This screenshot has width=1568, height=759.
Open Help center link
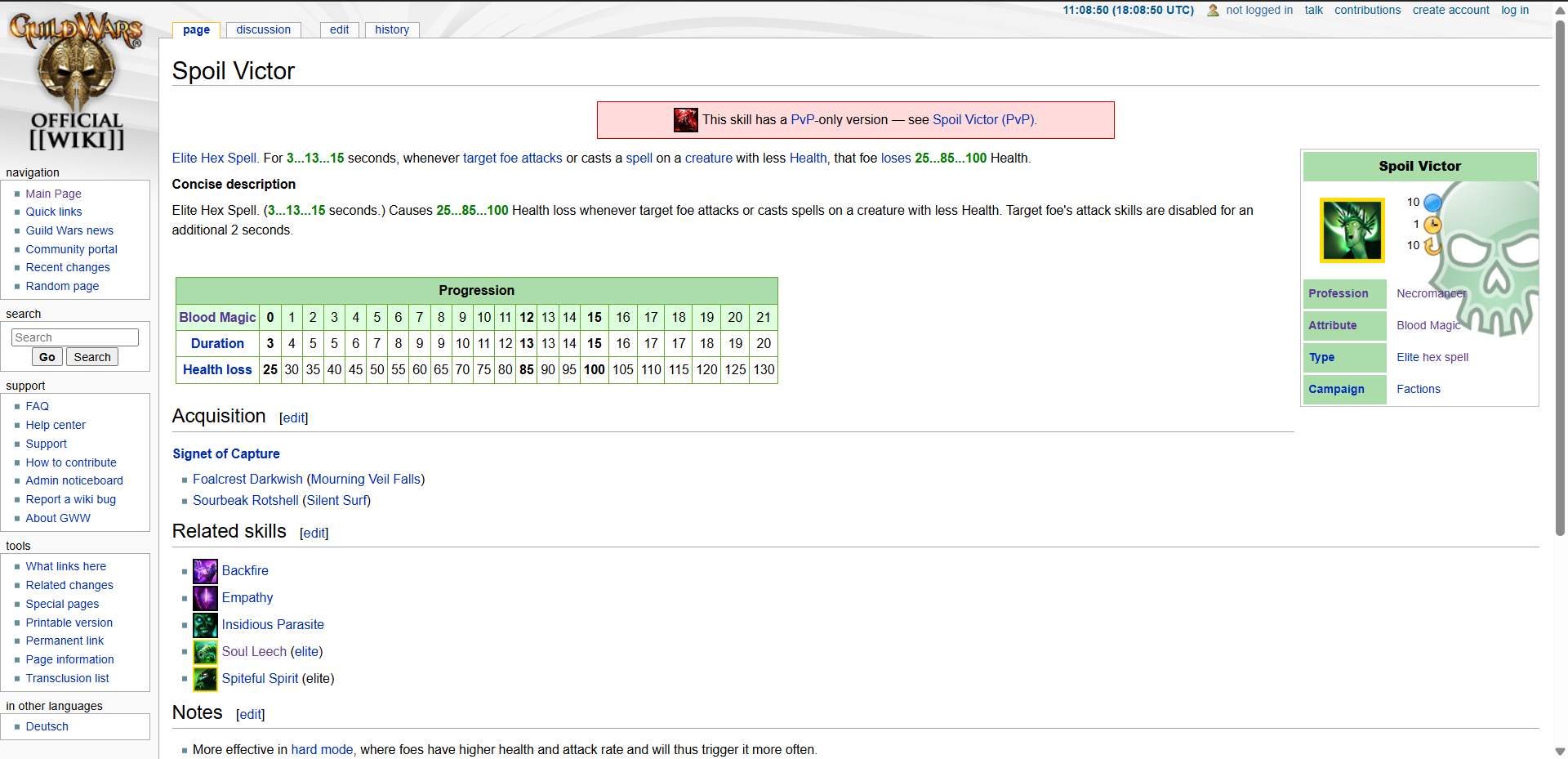[56, 425]
